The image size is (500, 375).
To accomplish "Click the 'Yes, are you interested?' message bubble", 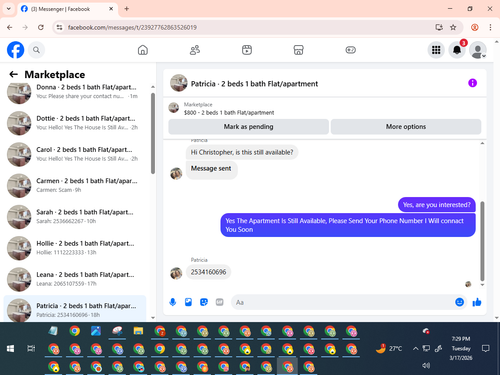I will 437,205.
